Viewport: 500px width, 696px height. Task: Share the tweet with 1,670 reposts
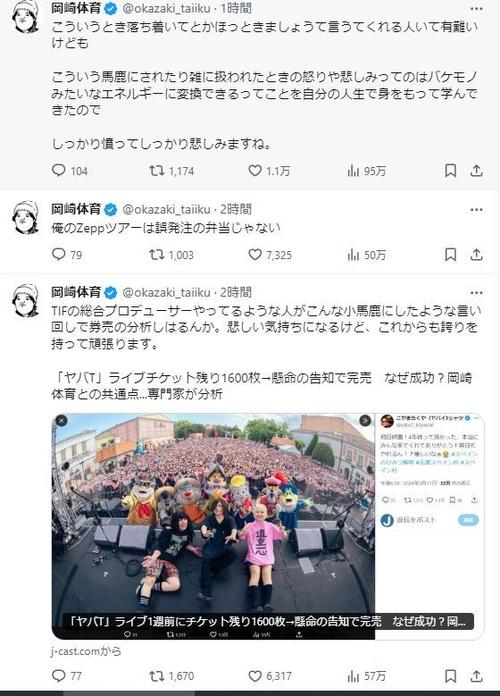(476, 676)
